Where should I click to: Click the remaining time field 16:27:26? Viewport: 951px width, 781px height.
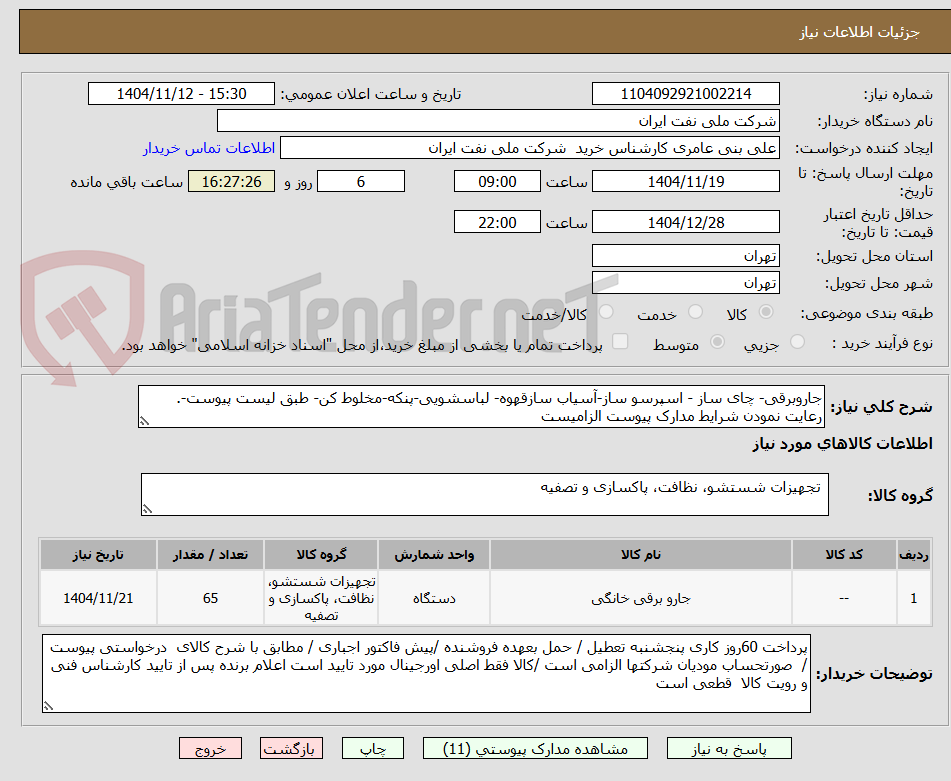coord(231,181)
